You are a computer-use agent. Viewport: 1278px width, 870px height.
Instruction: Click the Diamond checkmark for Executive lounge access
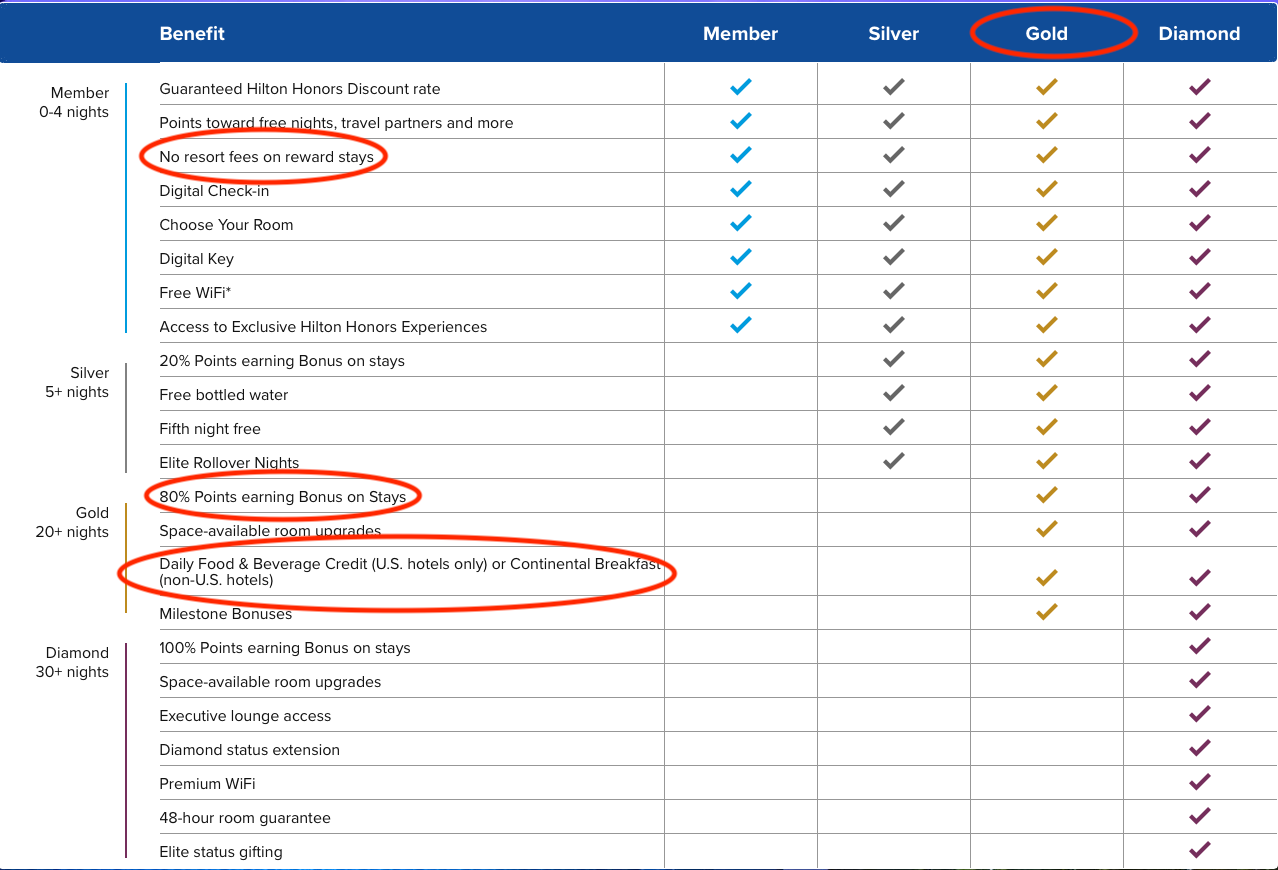[x=1200, y=714]
